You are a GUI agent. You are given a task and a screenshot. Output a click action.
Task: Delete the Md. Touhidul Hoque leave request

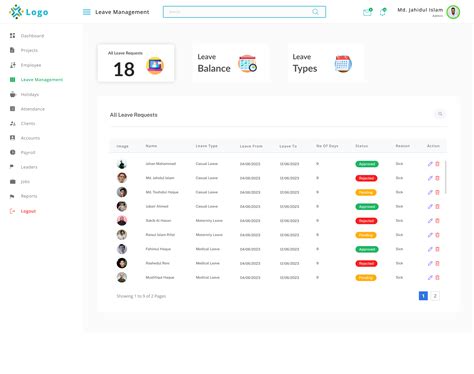click(x=438, y=192)
